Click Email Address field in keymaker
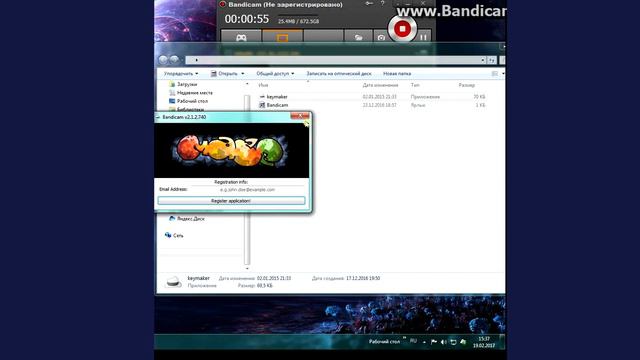The image size is (640, 360). coord(248,189)
